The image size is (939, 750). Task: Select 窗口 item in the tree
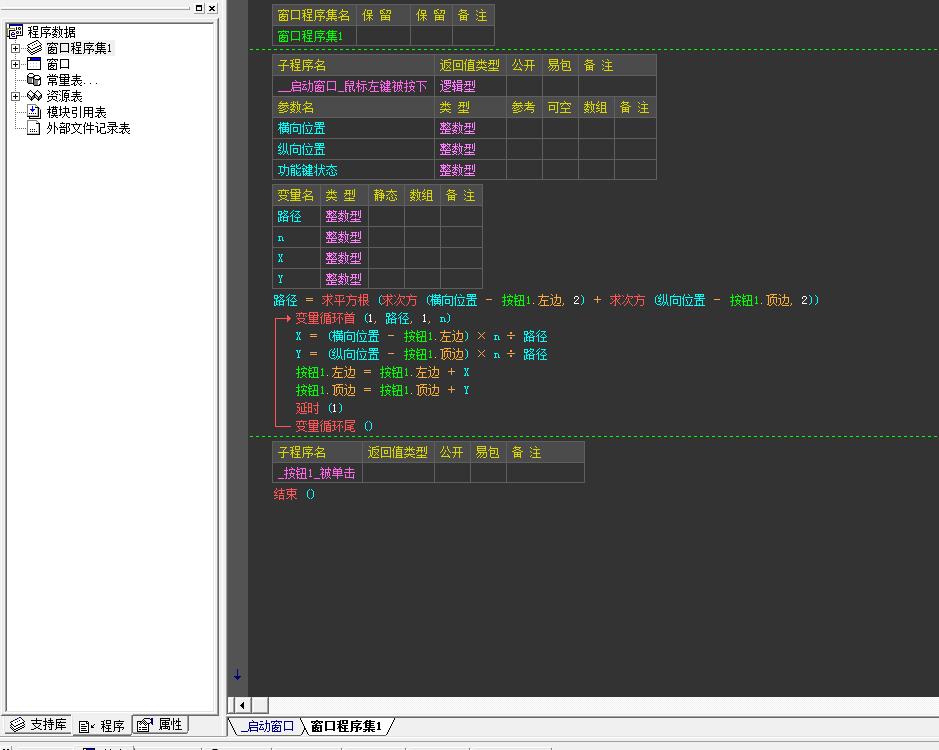pos(58,64)
